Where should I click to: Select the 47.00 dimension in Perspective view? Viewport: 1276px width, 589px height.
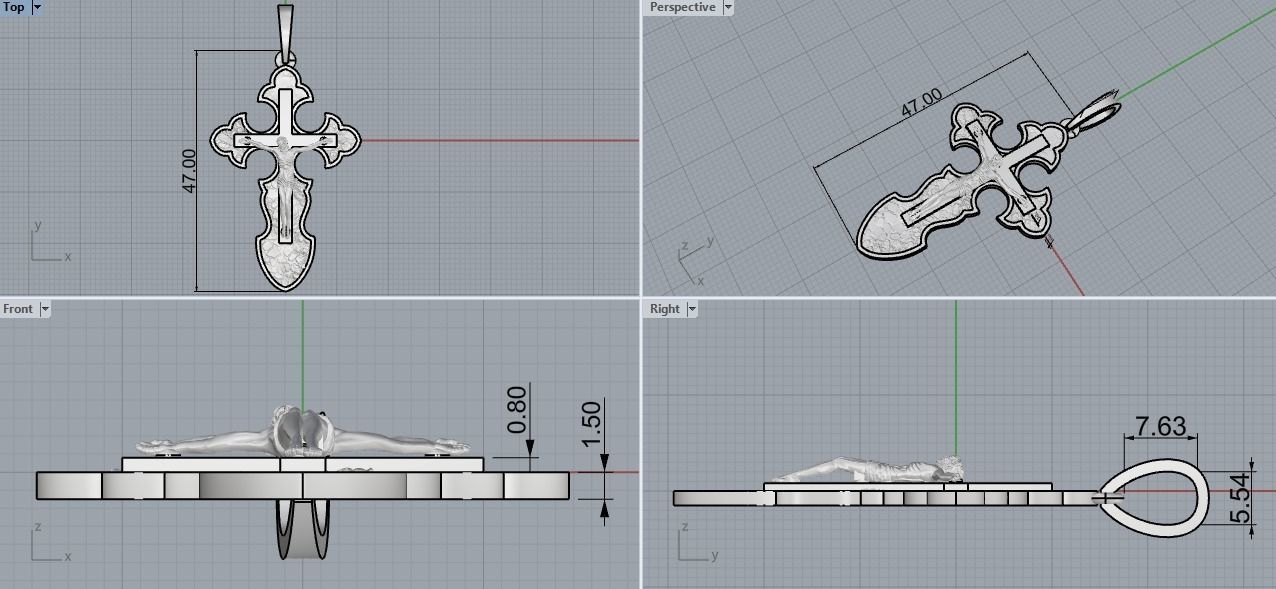click(x=921, y=103)
